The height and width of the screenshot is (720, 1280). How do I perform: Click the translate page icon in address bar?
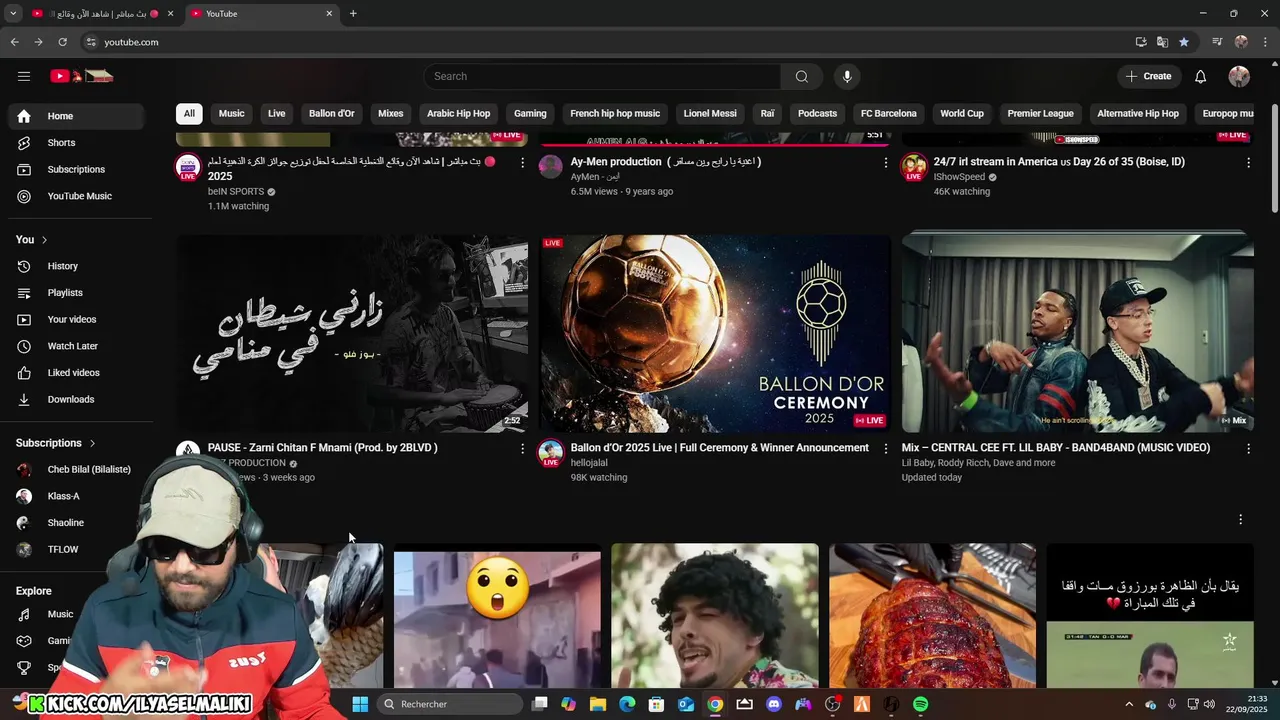(x=1162, y=42)
